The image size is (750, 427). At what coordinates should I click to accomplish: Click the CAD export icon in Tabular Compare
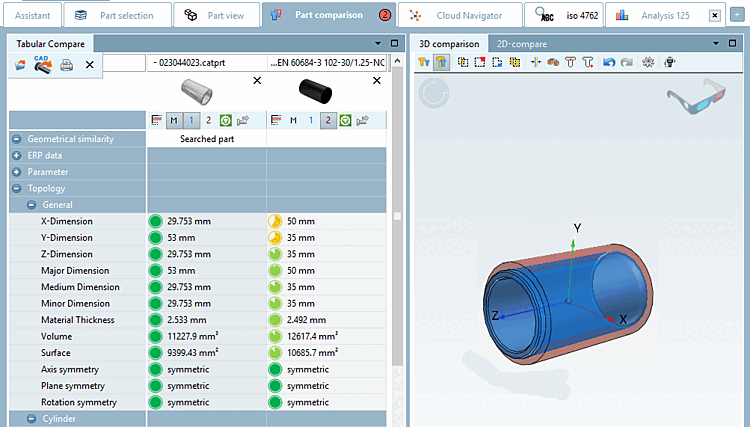coord(42,64)
